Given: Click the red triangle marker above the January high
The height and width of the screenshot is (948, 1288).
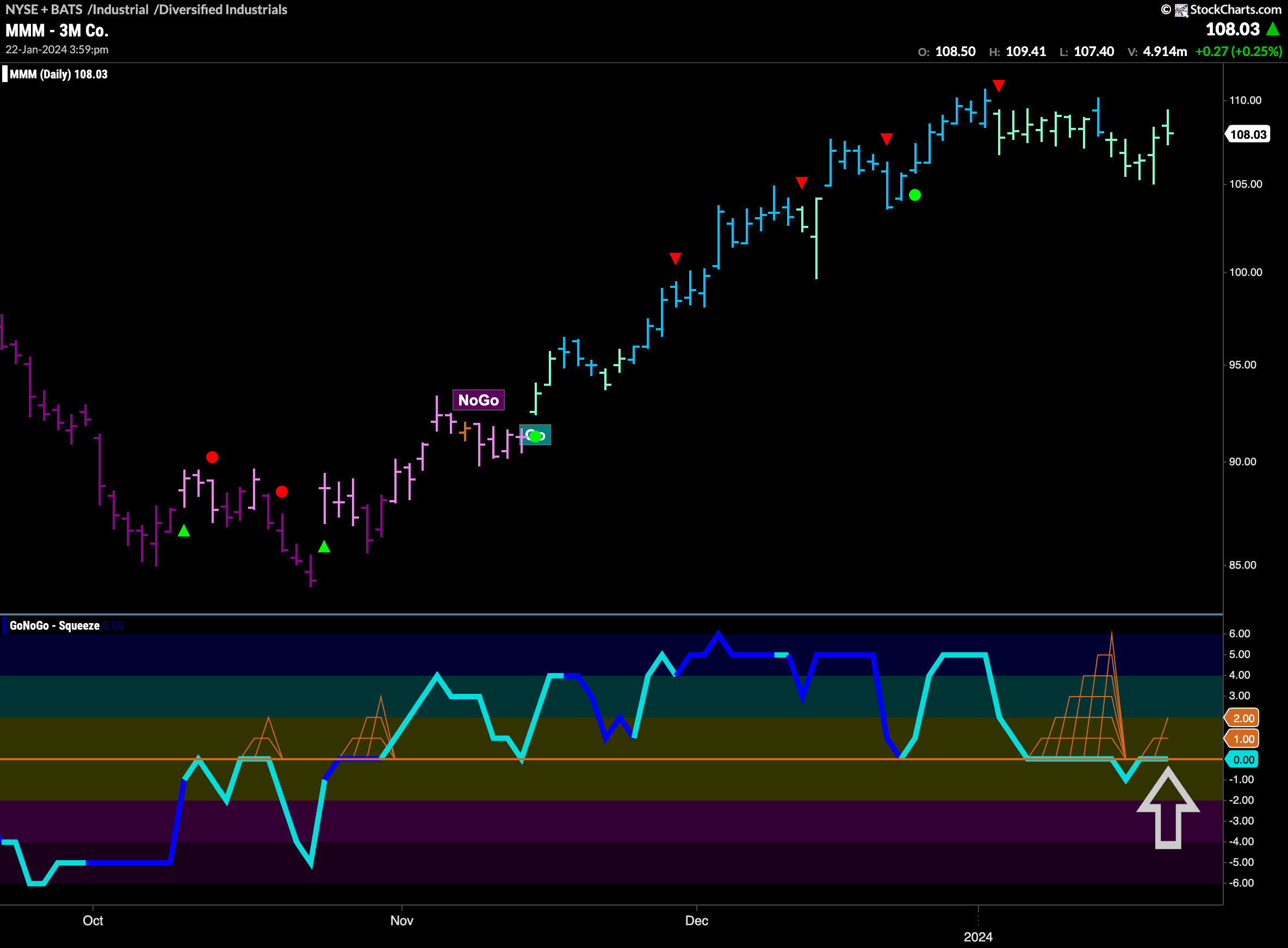Looking at the screenshot, I should pos(999,86).
